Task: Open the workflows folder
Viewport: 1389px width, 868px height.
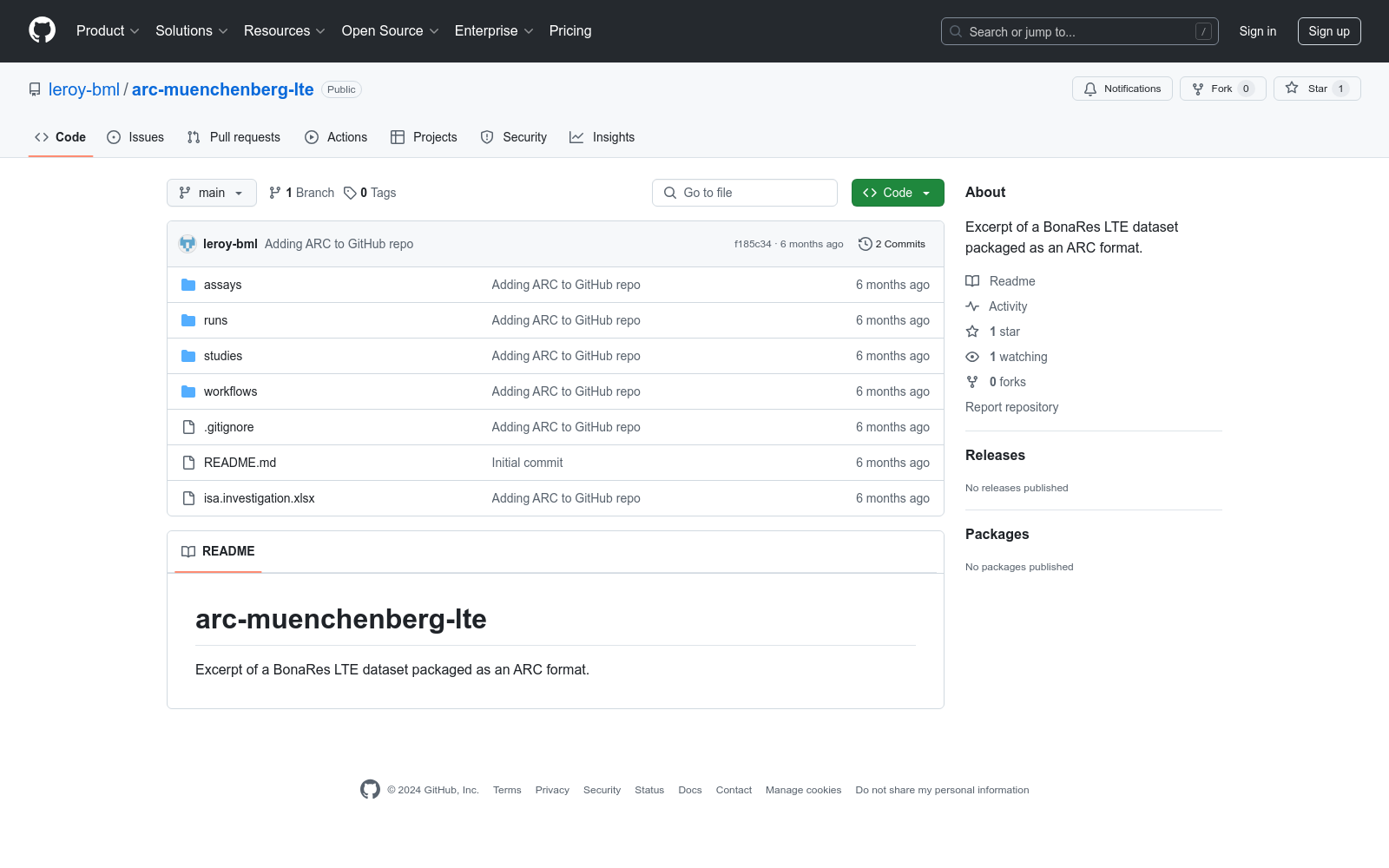Action: tap(231, 391)
